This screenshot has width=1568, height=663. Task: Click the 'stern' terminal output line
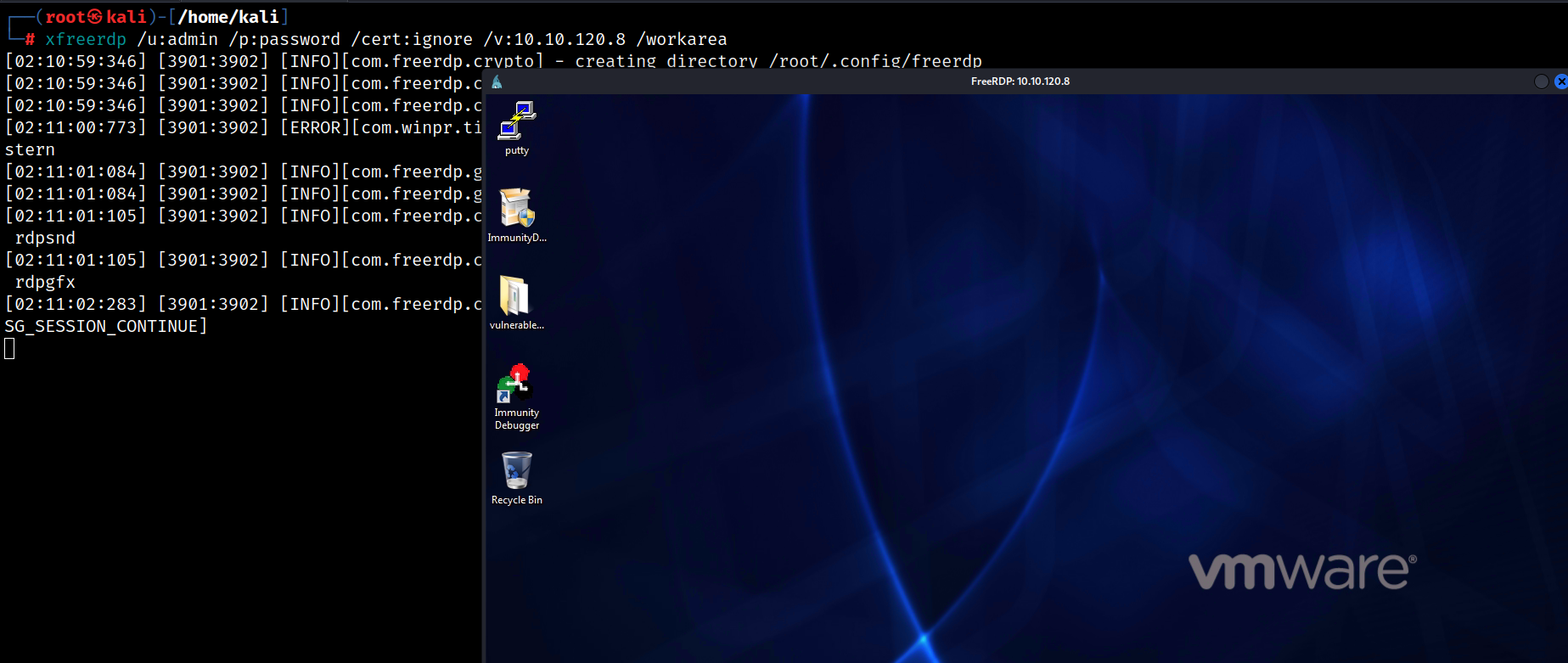click(x=30, y=149)
